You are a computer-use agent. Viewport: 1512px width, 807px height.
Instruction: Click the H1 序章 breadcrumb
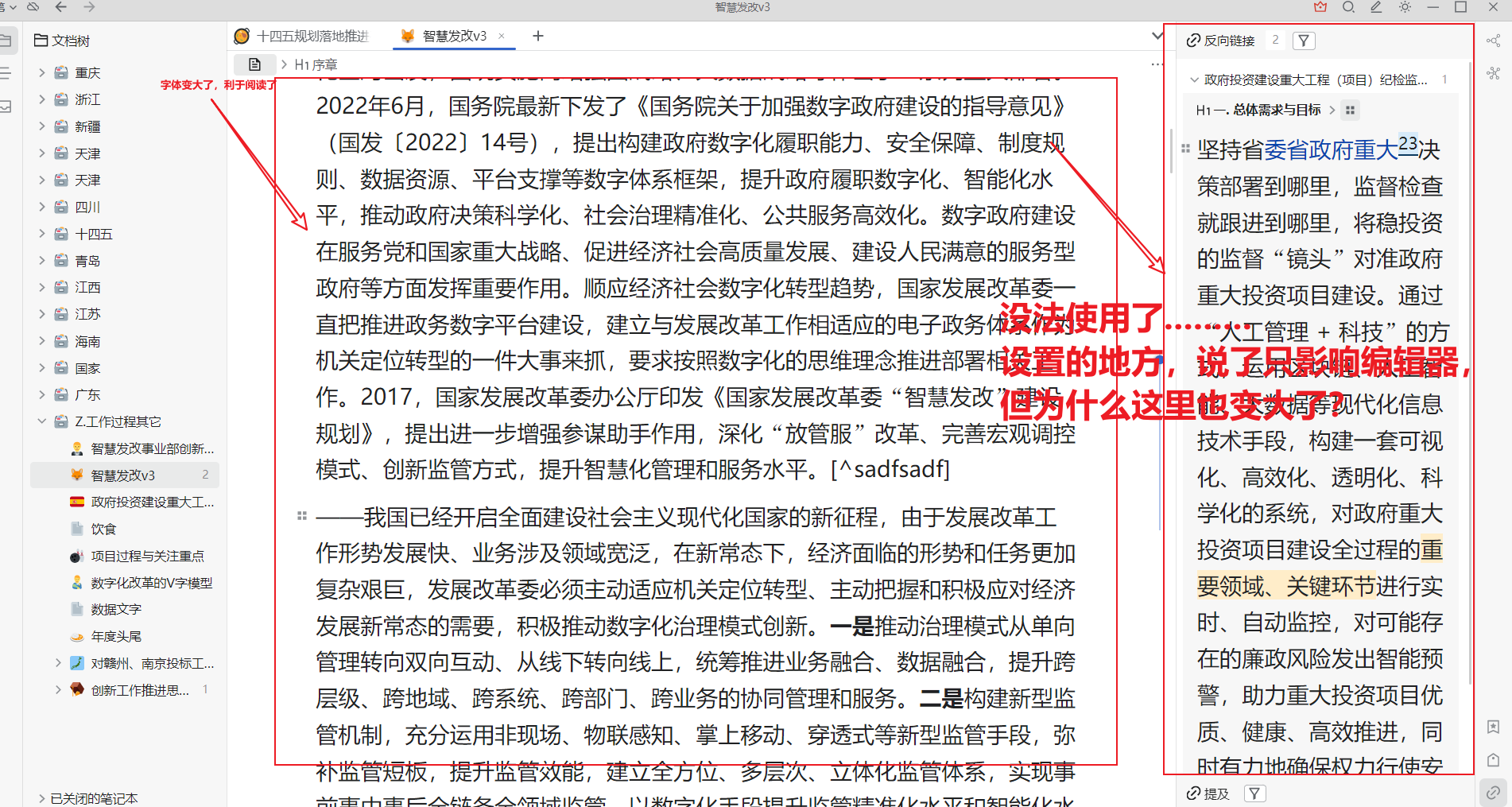tap(316, 64)
